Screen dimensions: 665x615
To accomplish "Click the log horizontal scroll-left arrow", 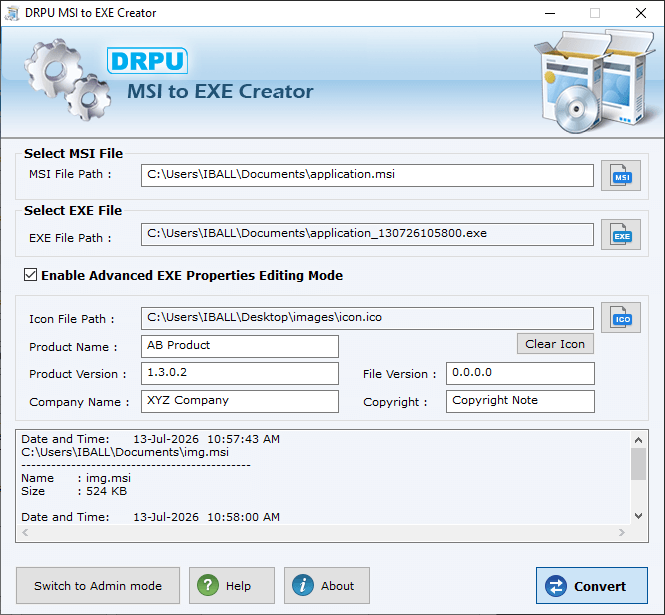I will [25, 532].
